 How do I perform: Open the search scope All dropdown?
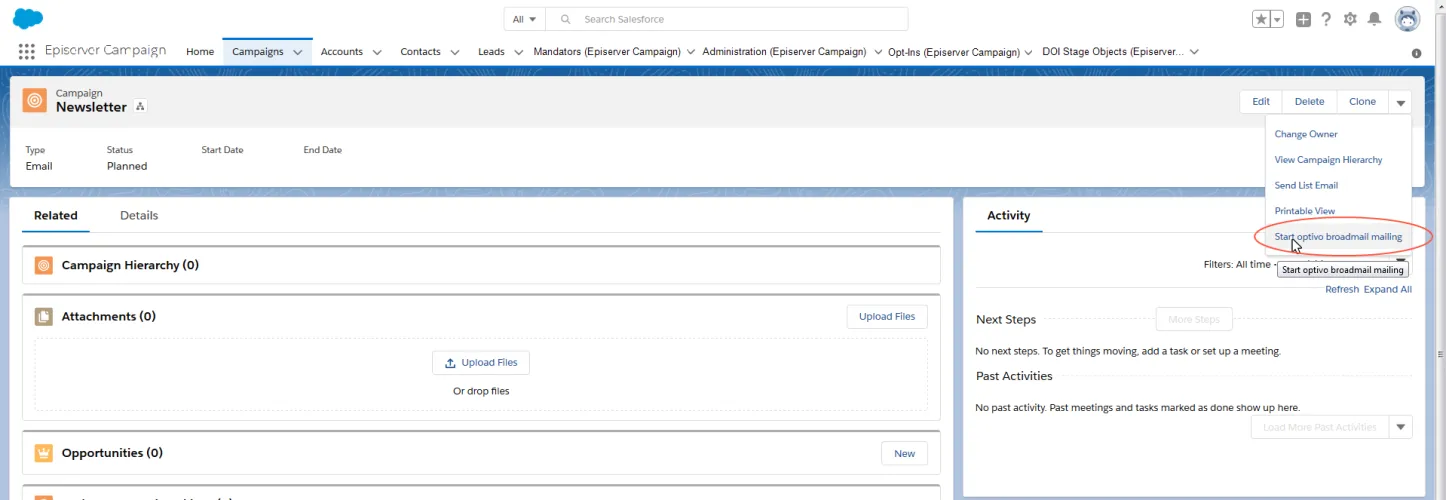525,19
